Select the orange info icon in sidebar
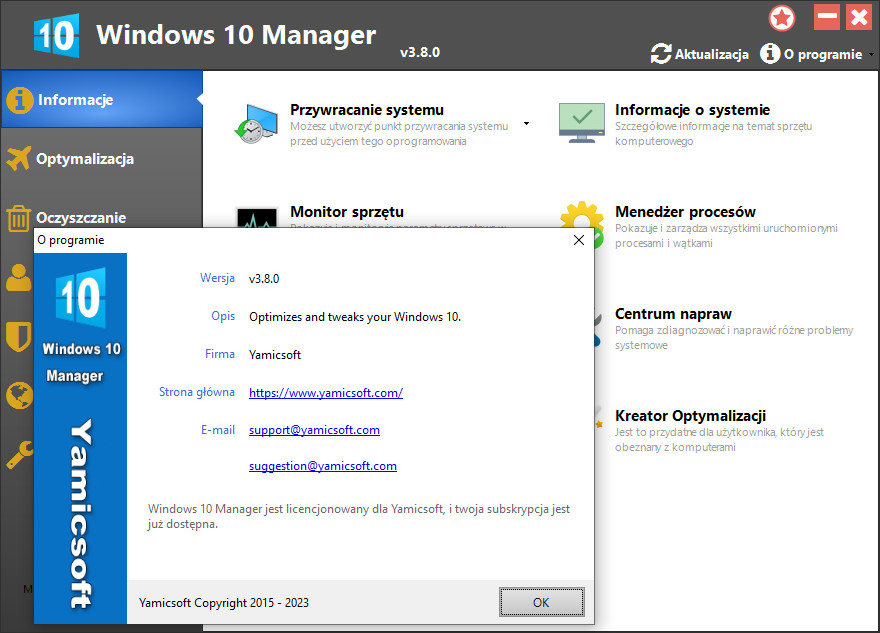The width and height of the screenshot is (880, 633). click(x=20, y=100)
